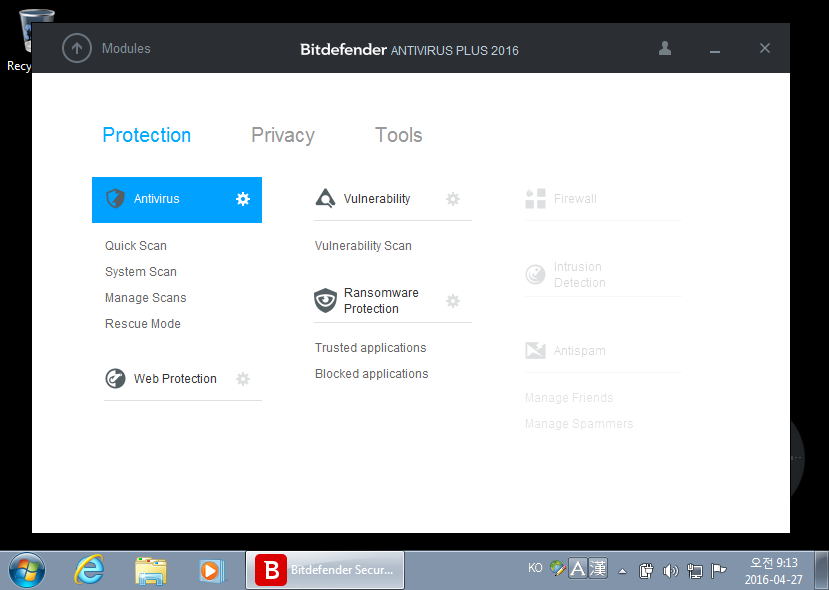The image size is (829, 590).
Task: Click the KO language indicator
Action: (535, 568)
